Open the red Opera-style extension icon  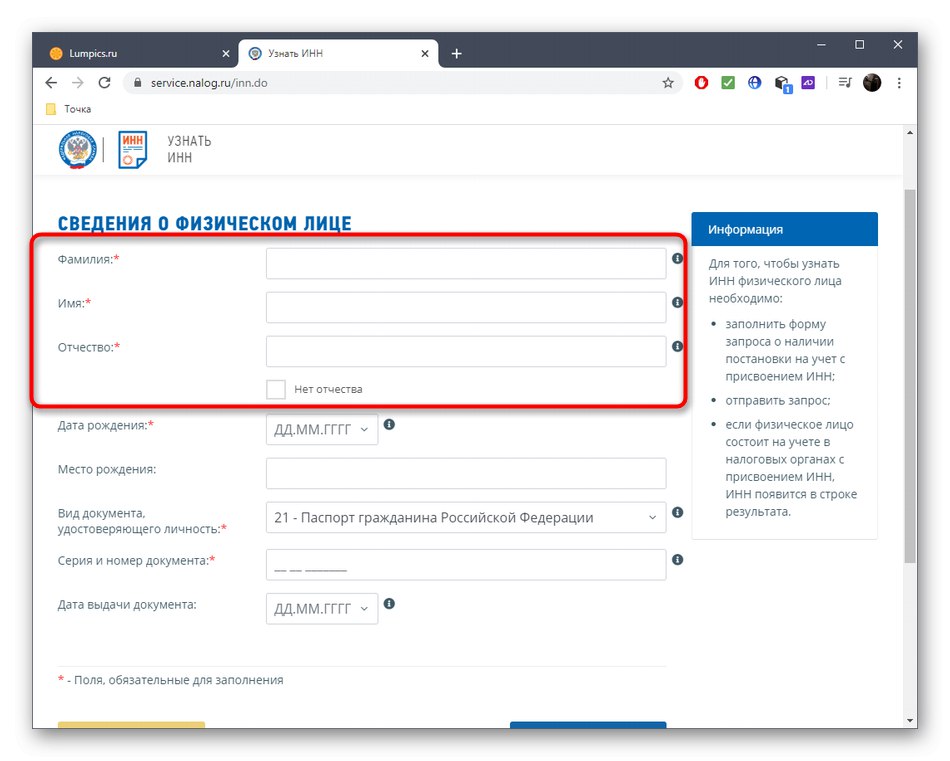click(x=701, y=82)
